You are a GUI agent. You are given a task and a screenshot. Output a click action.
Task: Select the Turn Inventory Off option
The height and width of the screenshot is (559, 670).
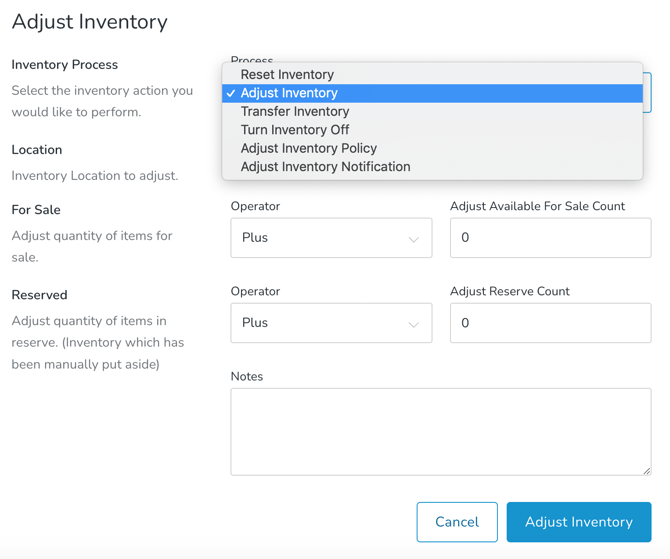pyautogui.click(x=295, y=130)
